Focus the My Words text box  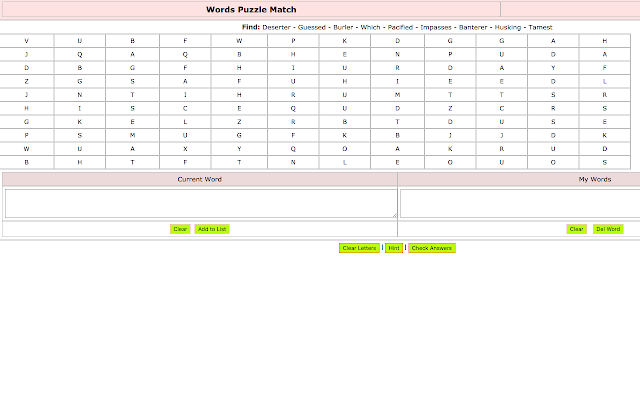(520, 203)
